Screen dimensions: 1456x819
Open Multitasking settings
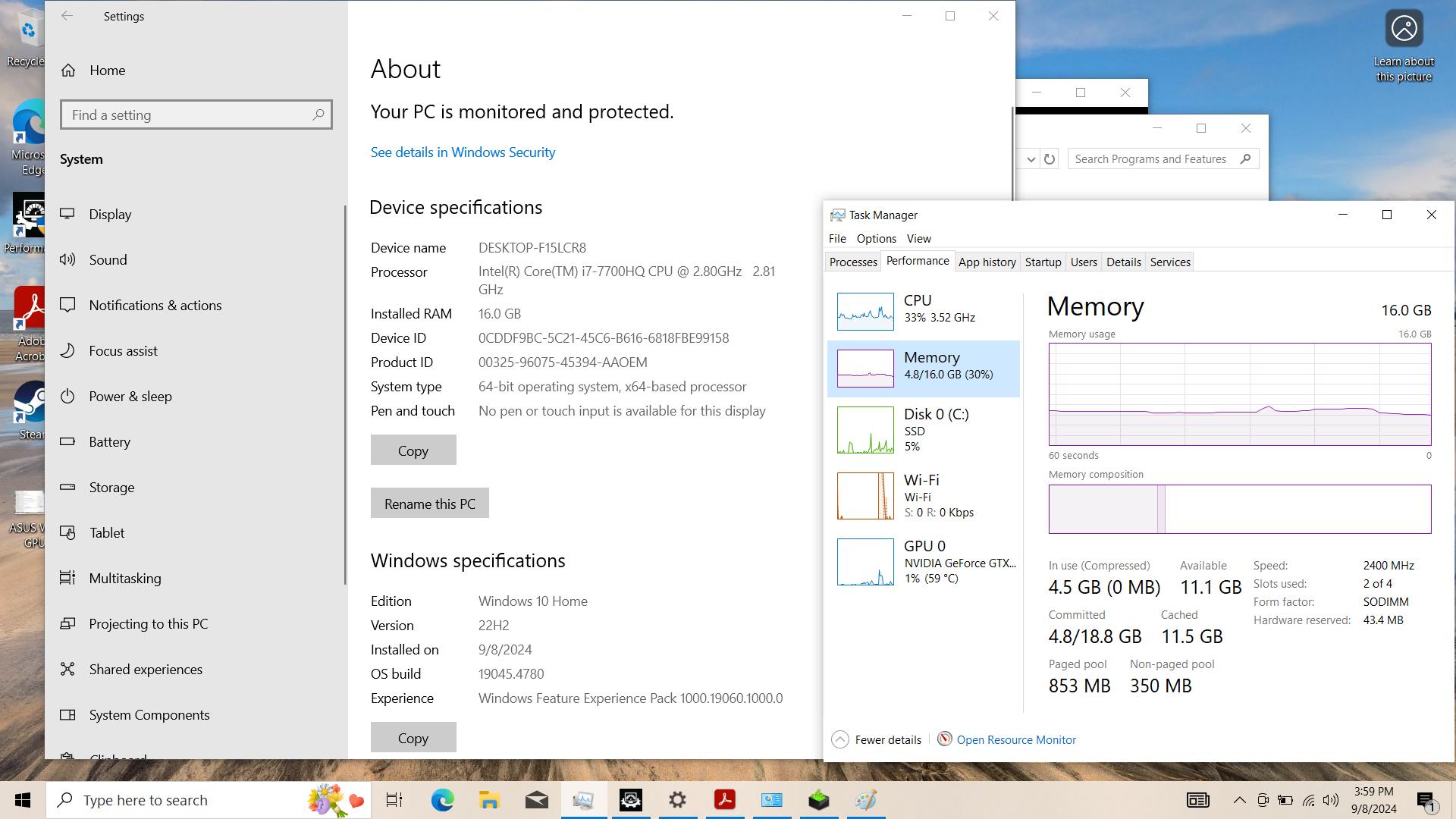pos(196,579)
